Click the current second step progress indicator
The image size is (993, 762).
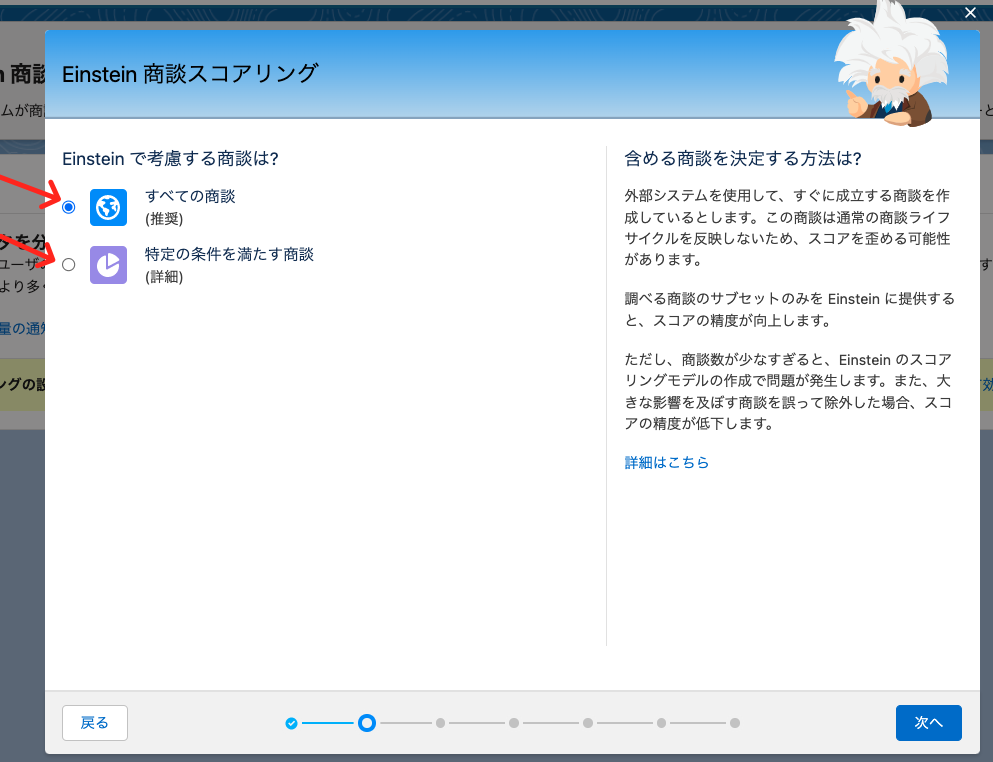(367, 723)
